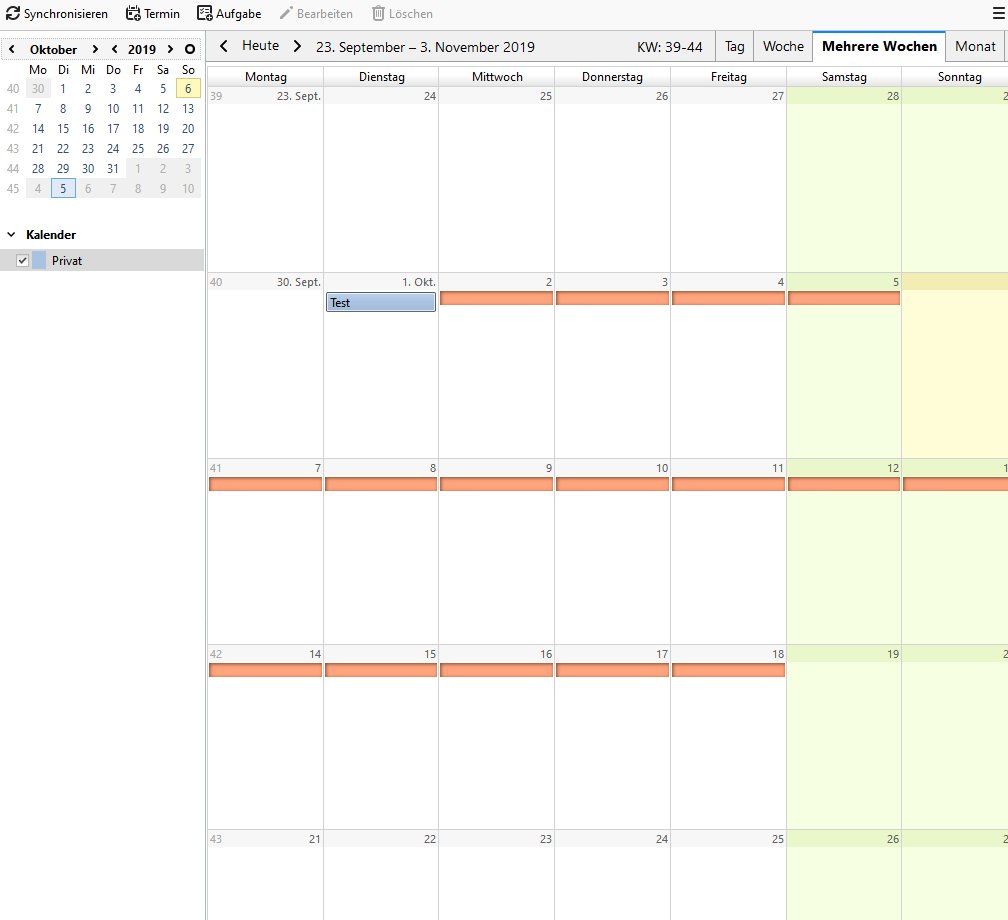Go to previous year in mini calendar

tap(114, 49)
